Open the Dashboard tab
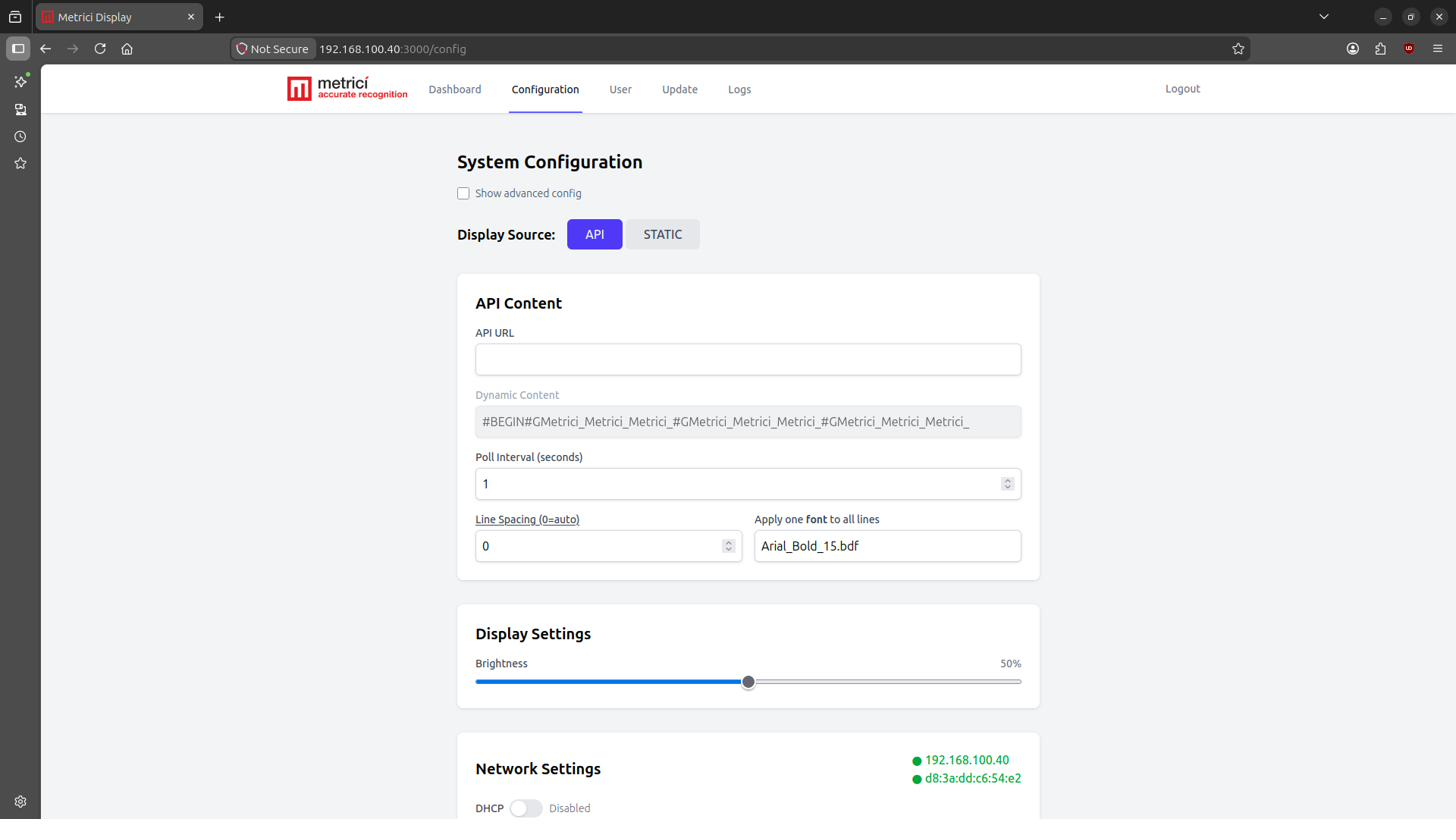The width and height of the screenshot is (1456, 840). click(455, 90)
